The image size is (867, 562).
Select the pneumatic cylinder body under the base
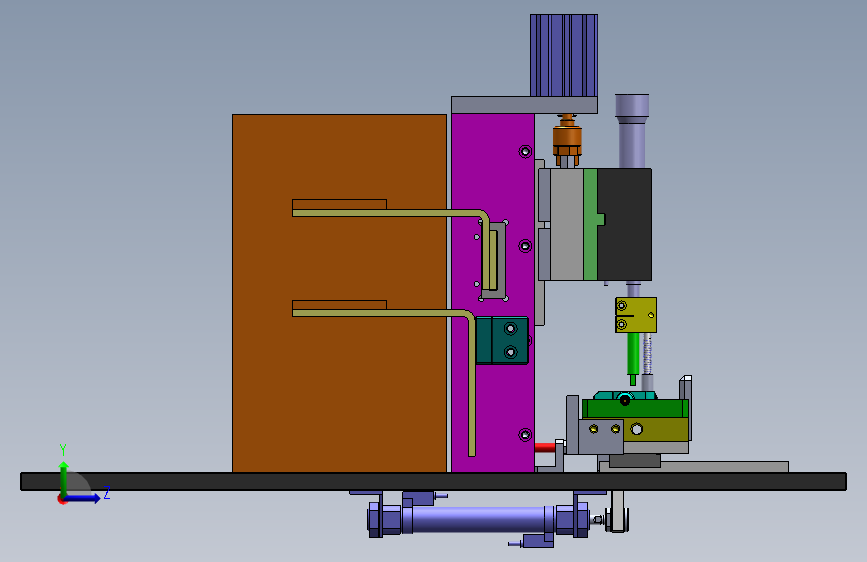(478, 520)
